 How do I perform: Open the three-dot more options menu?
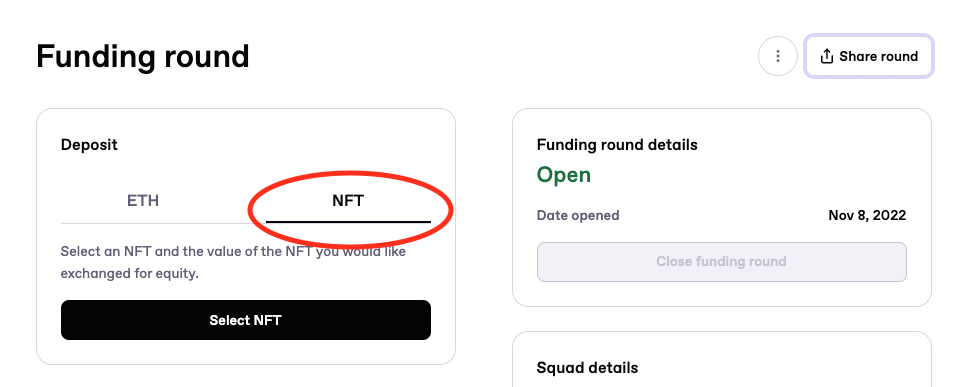click(778, 56)
